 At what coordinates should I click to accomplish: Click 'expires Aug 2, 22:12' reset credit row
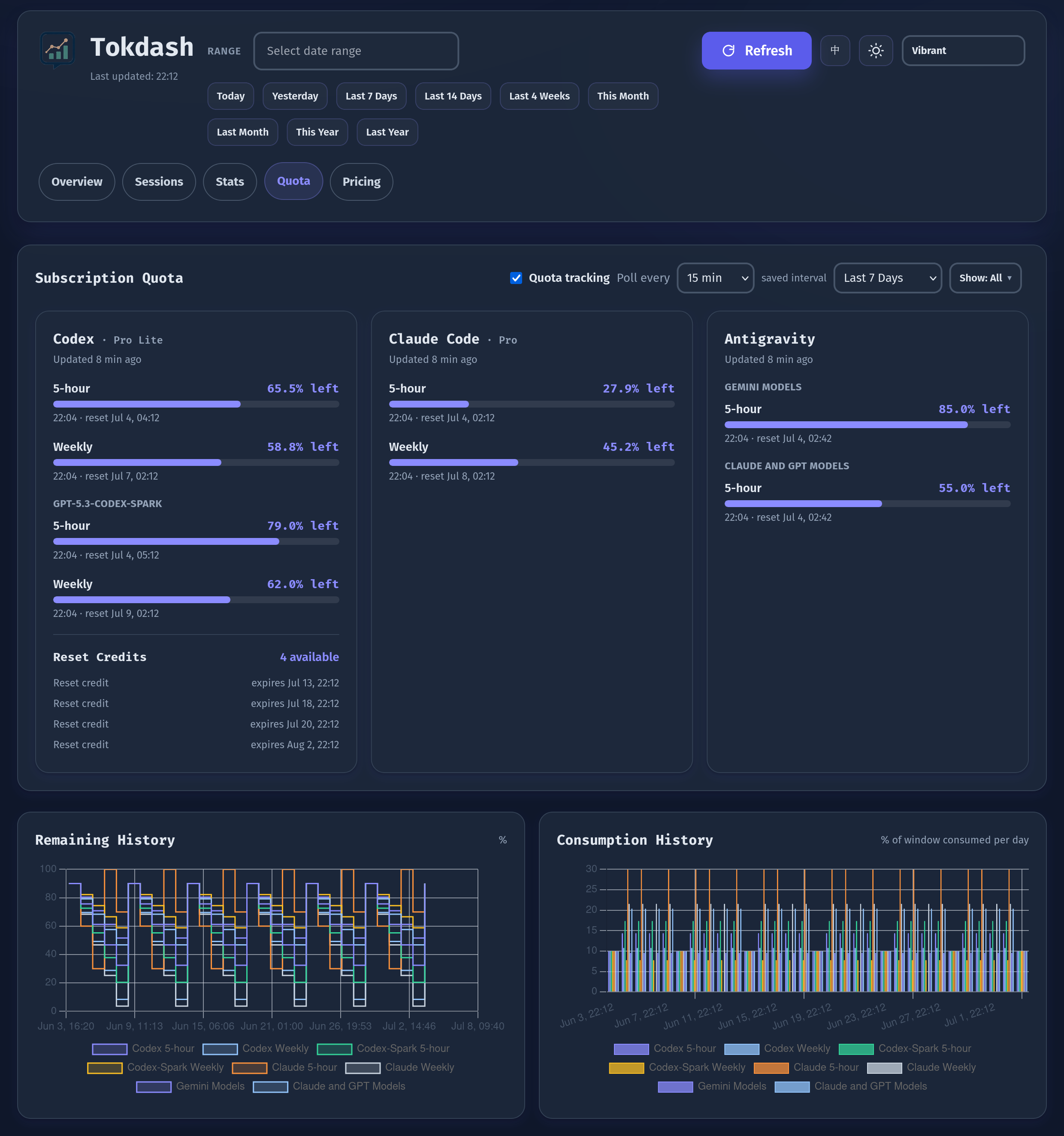click(x=196, y=745)
